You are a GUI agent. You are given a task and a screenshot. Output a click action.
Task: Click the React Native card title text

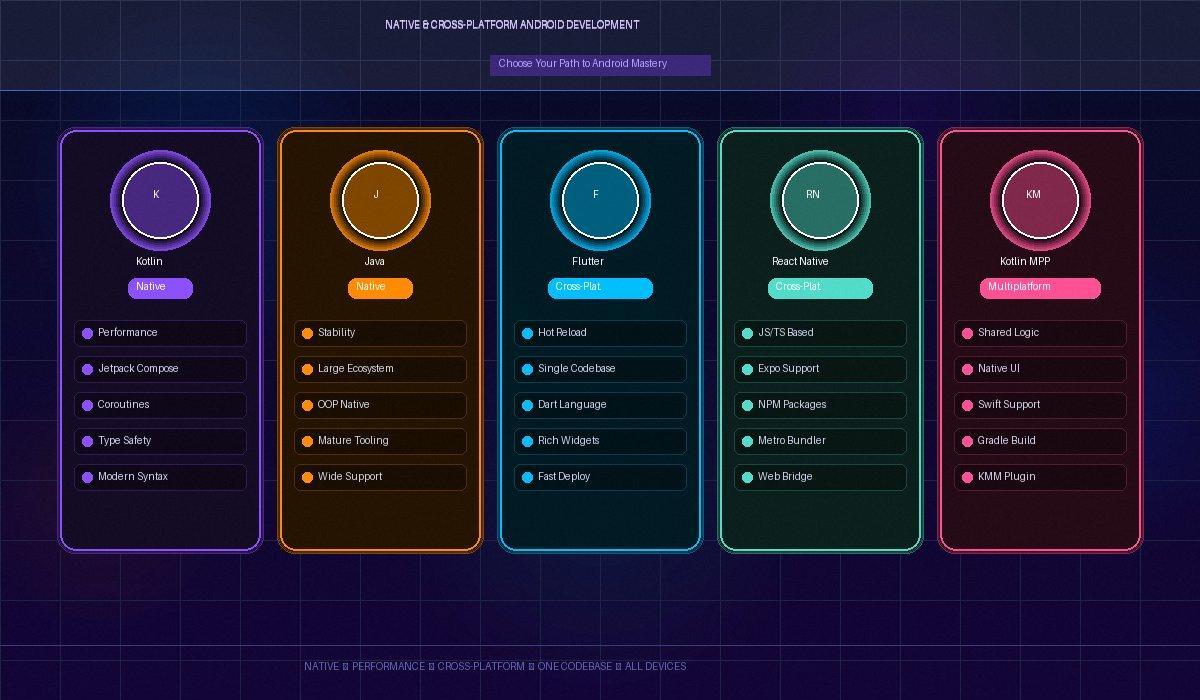800,261
